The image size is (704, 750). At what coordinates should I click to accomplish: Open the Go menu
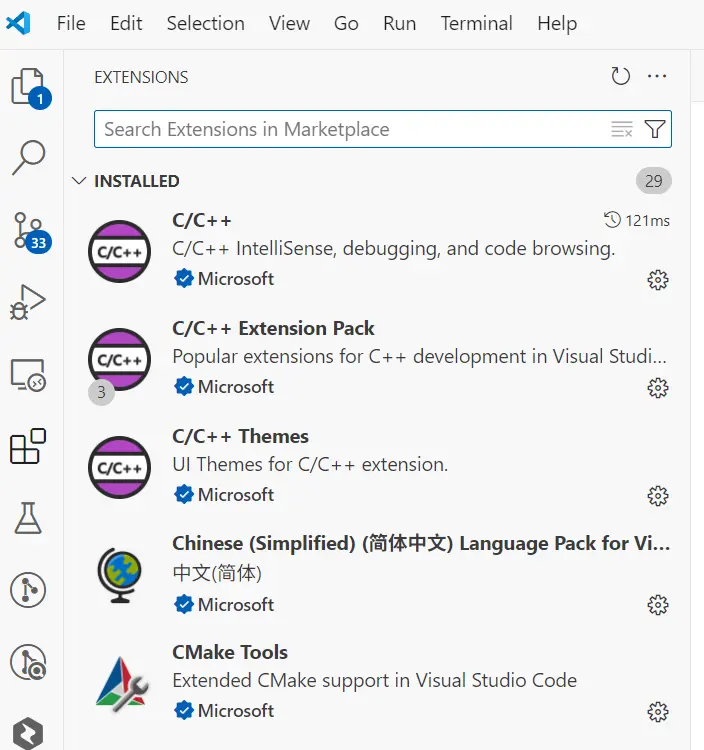tap(346, 23)
